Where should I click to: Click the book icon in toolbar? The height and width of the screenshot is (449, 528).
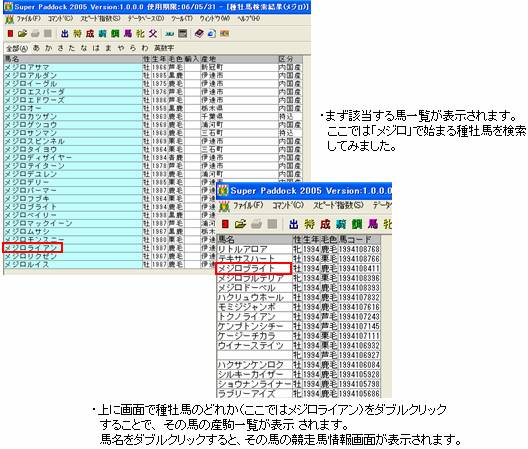click(199, 33)
